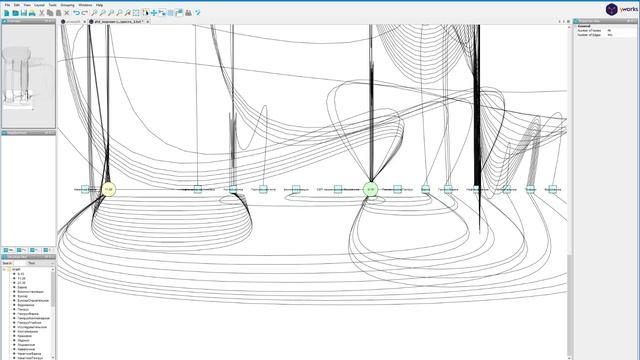Print the graph with the printer icon
The height and width of the screenshot is (360, 640).
(32, 13)
